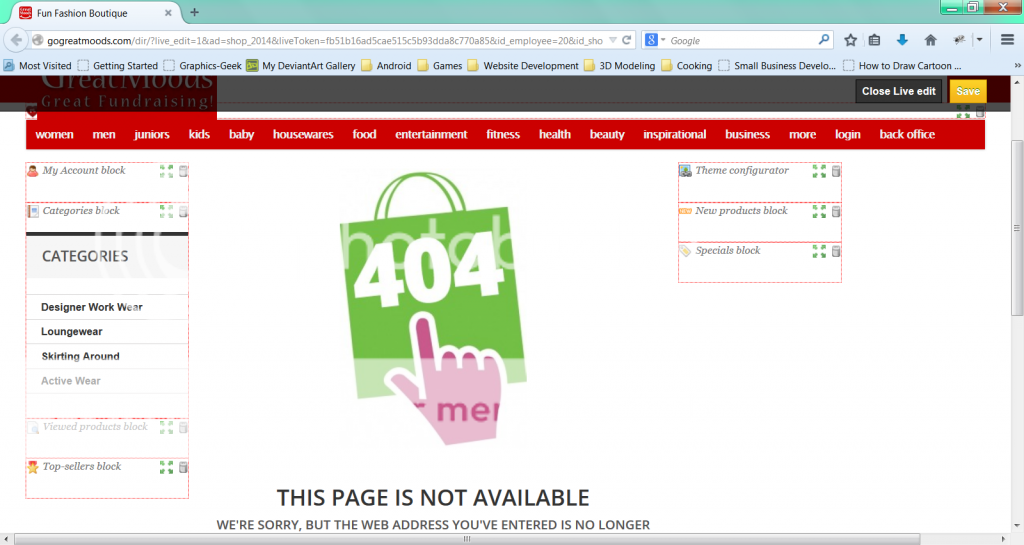Switch to Fun Fashion Boutique tab
1024x545 pixels.
(x=90, y=13)
